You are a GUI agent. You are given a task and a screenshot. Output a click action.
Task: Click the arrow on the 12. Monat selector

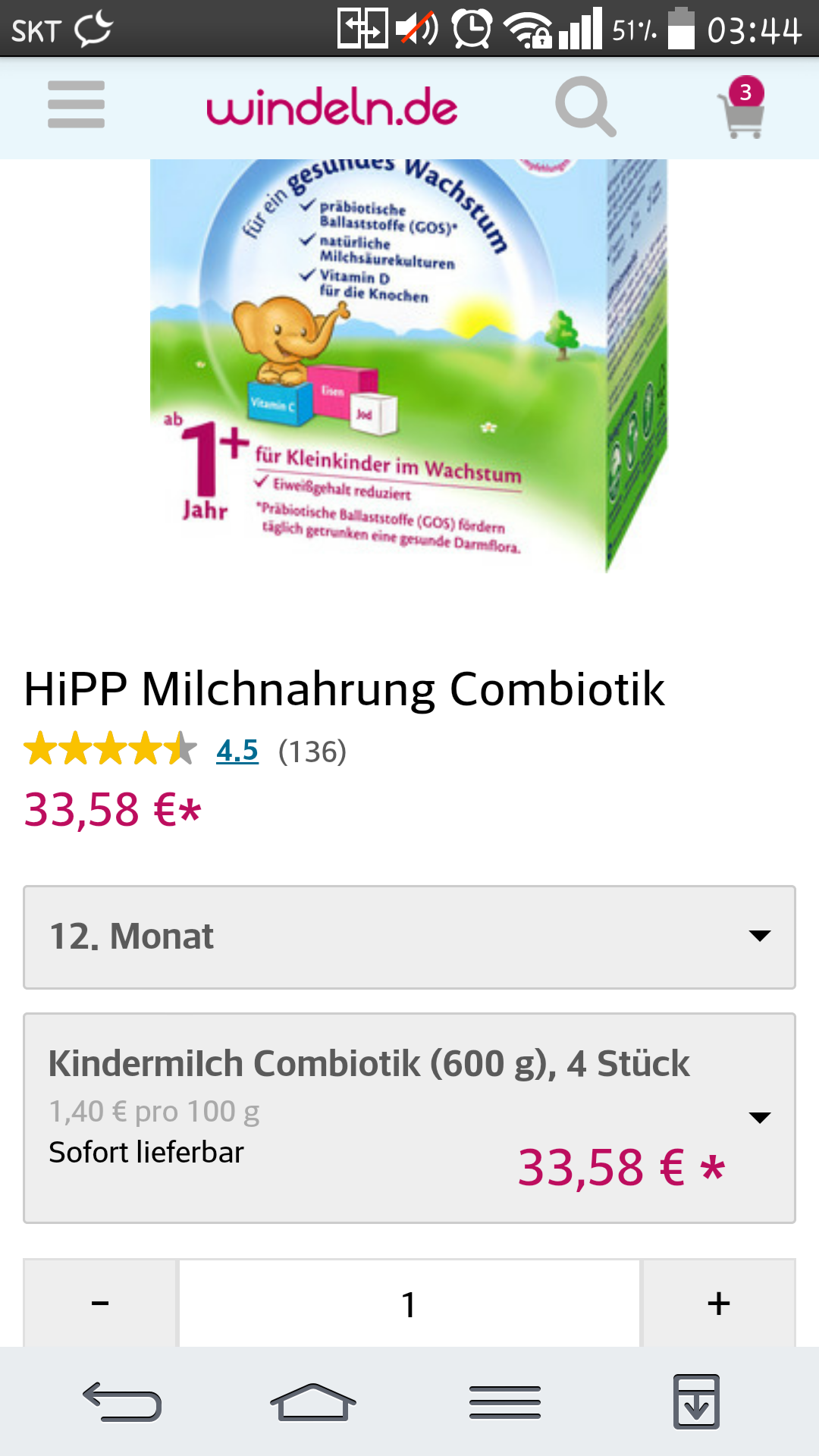[x=759, y=936]
